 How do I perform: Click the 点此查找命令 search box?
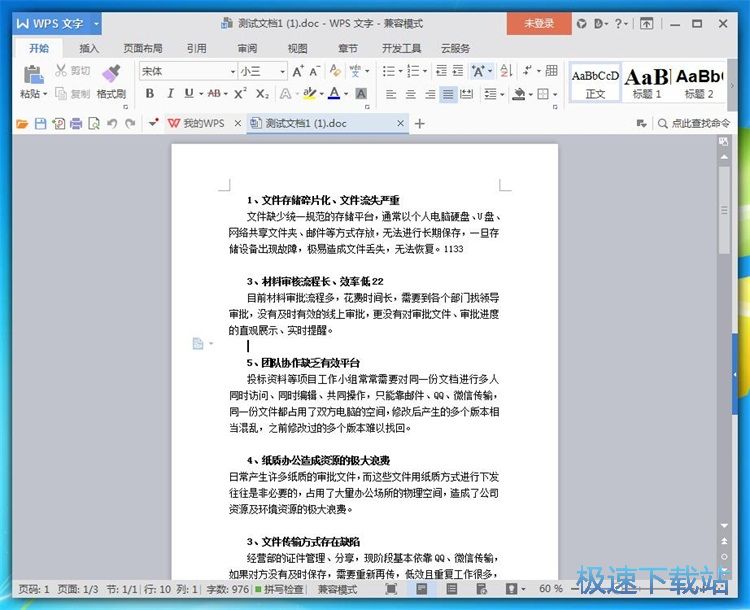click(699, 123)
